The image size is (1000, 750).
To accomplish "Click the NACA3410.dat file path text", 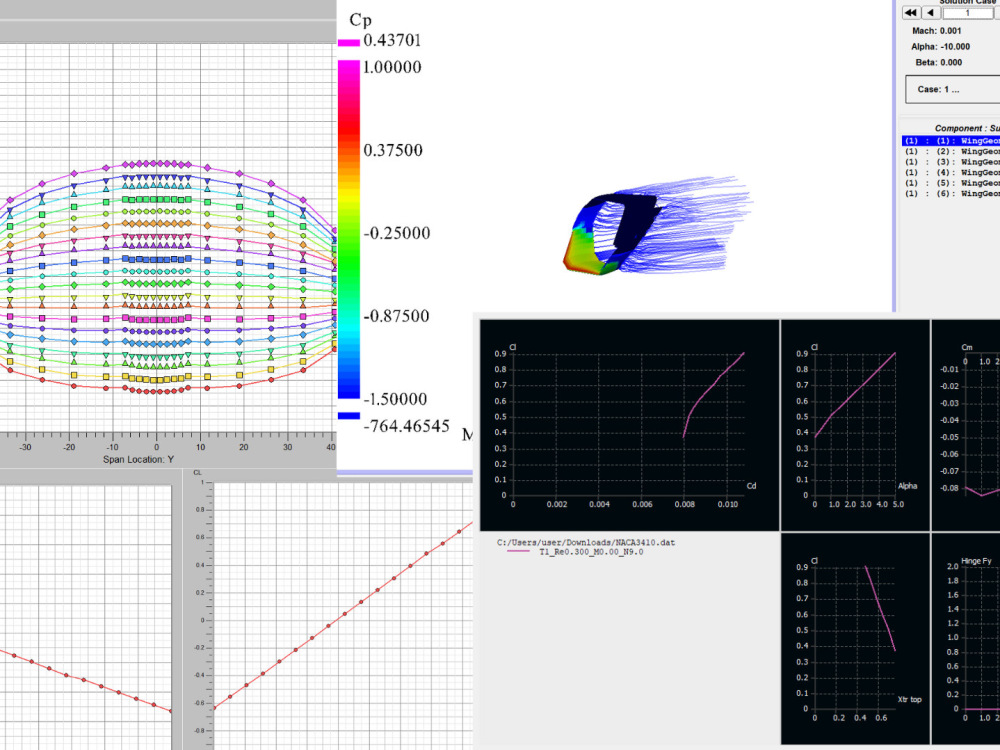I will coord(585,541).
